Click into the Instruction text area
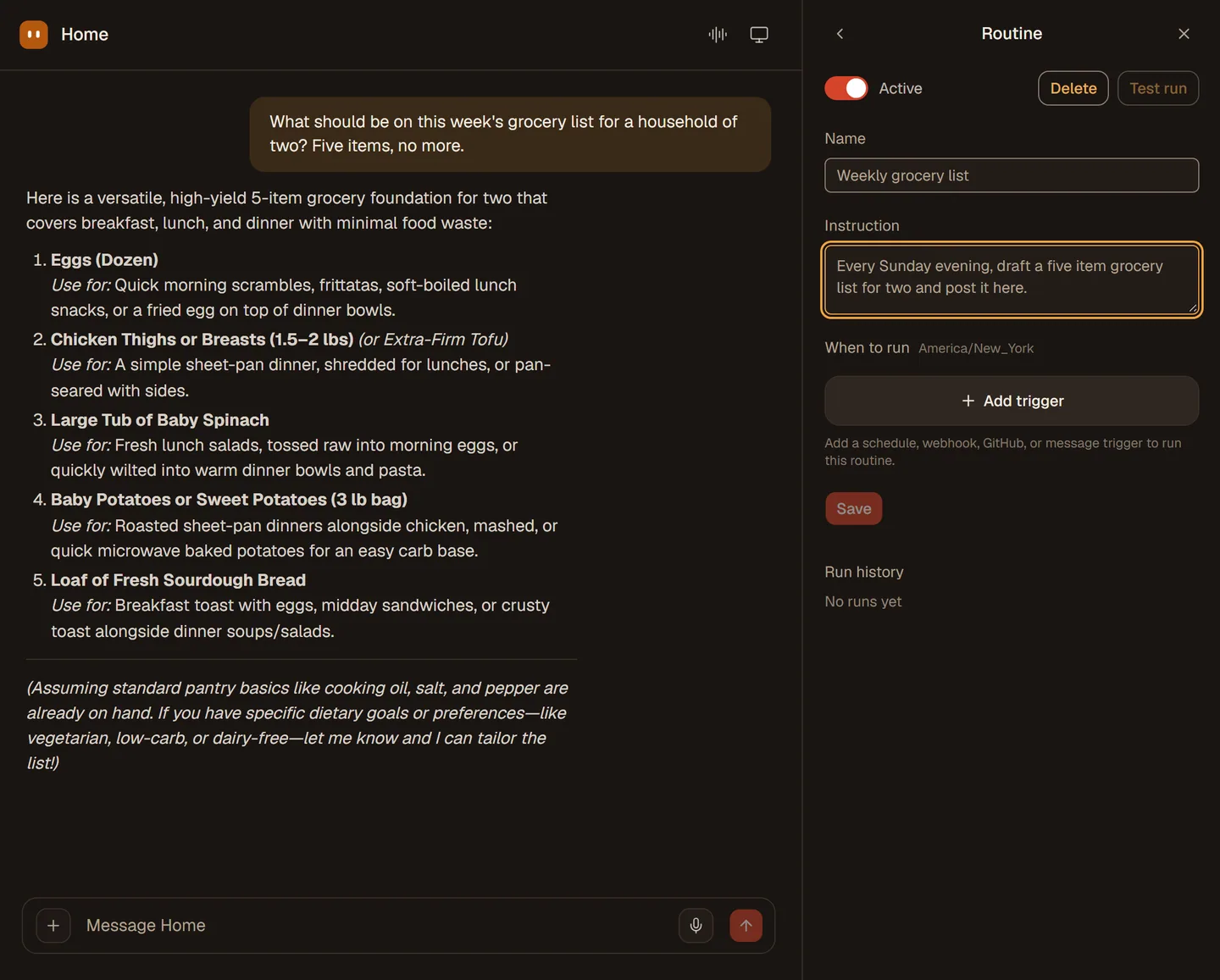1220x980 pixels. 1012,280
